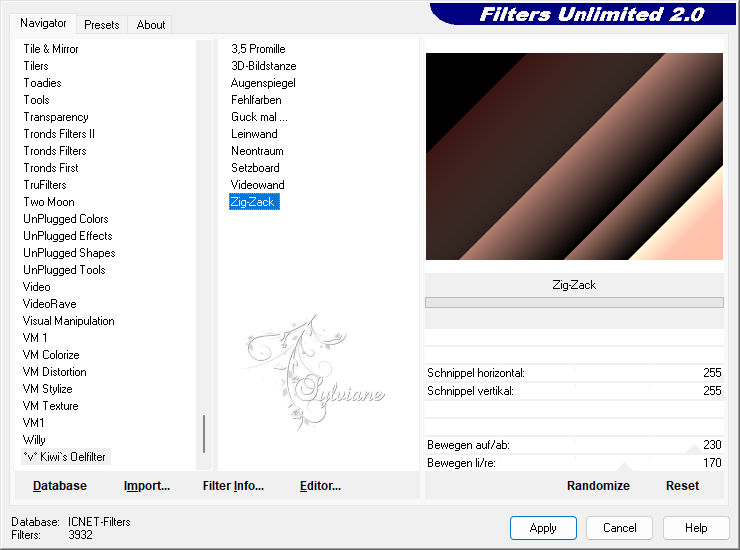This screenshot has height=550, width=740.
Task: Open Help
Action: click(696, 528)
